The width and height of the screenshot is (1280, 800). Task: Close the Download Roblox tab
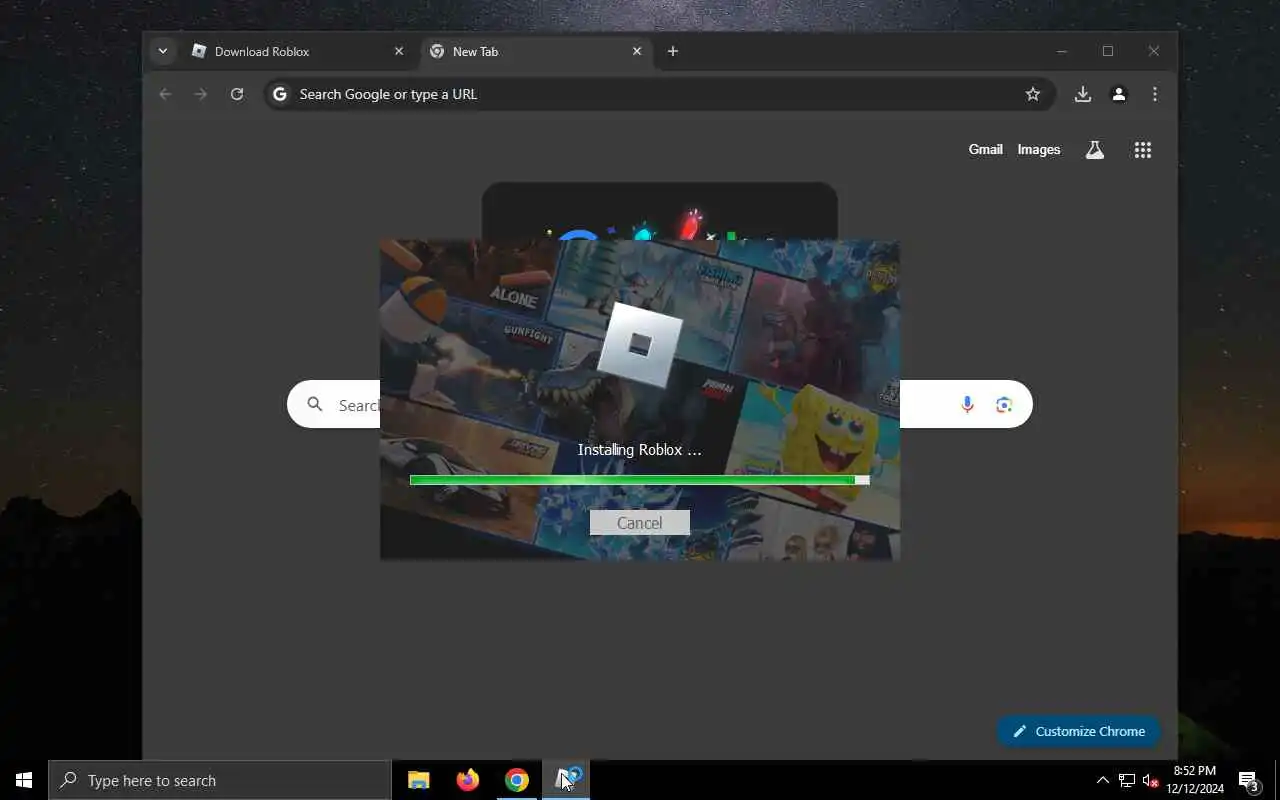(x=399, y=51)
